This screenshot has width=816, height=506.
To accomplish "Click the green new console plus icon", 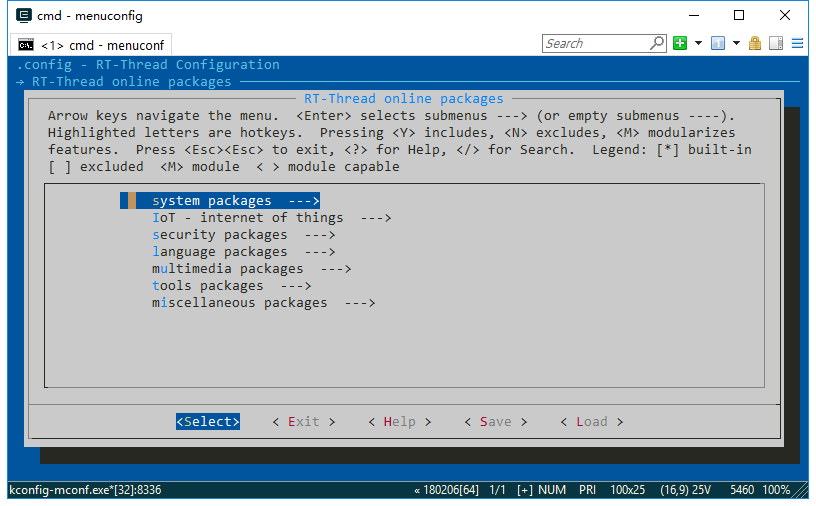I will [x=680, y=43].
